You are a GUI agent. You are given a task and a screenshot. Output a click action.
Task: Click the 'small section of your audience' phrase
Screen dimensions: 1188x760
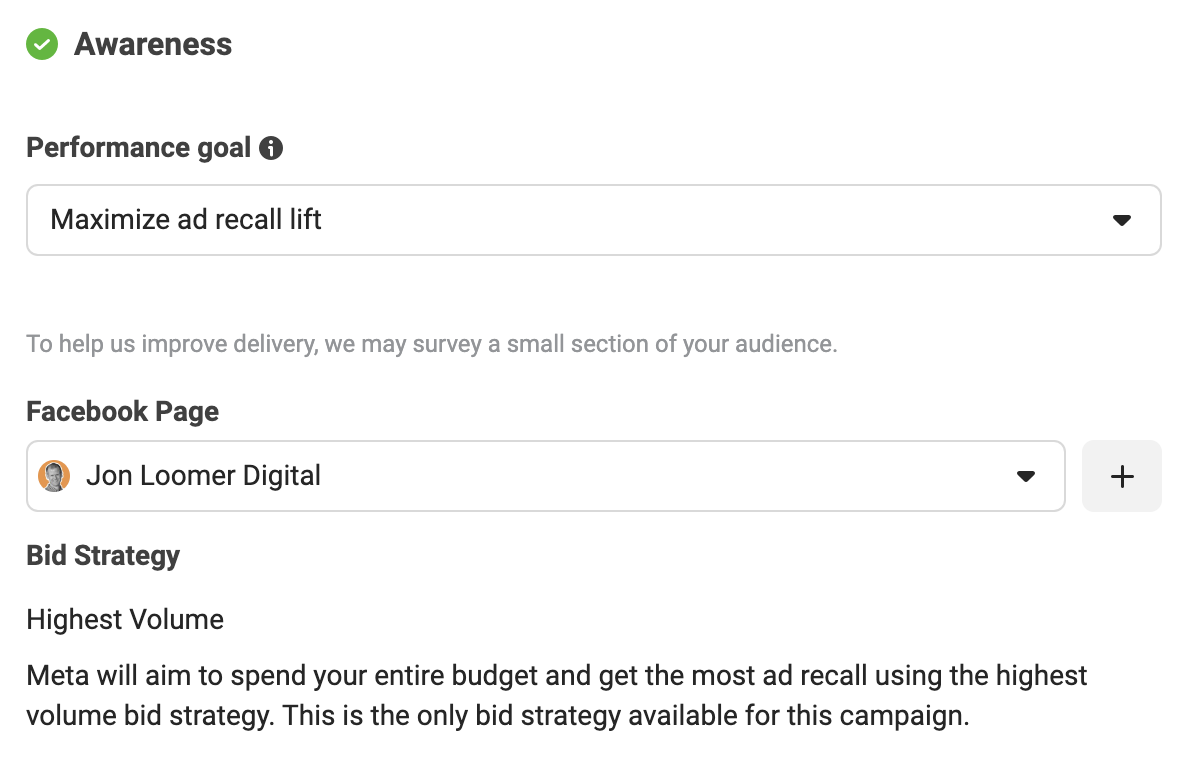[x=672, y=344]
